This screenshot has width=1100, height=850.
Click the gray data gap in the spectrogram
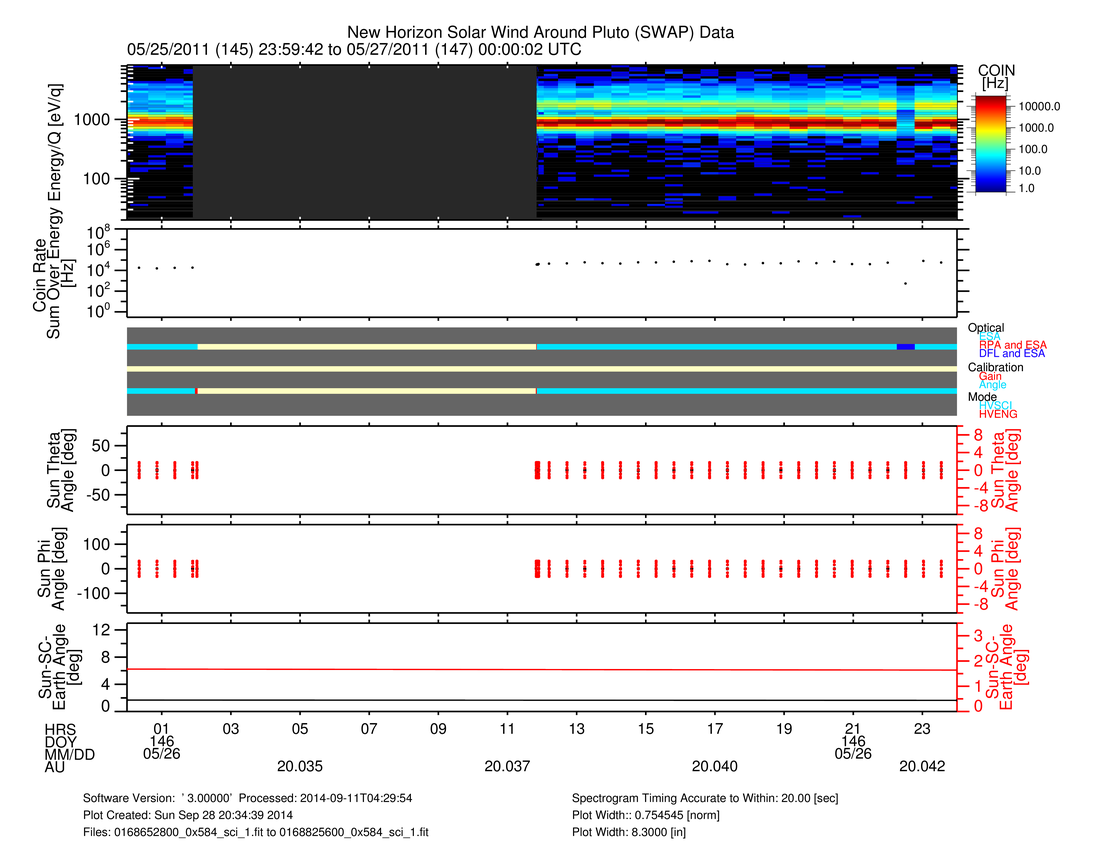364,142
